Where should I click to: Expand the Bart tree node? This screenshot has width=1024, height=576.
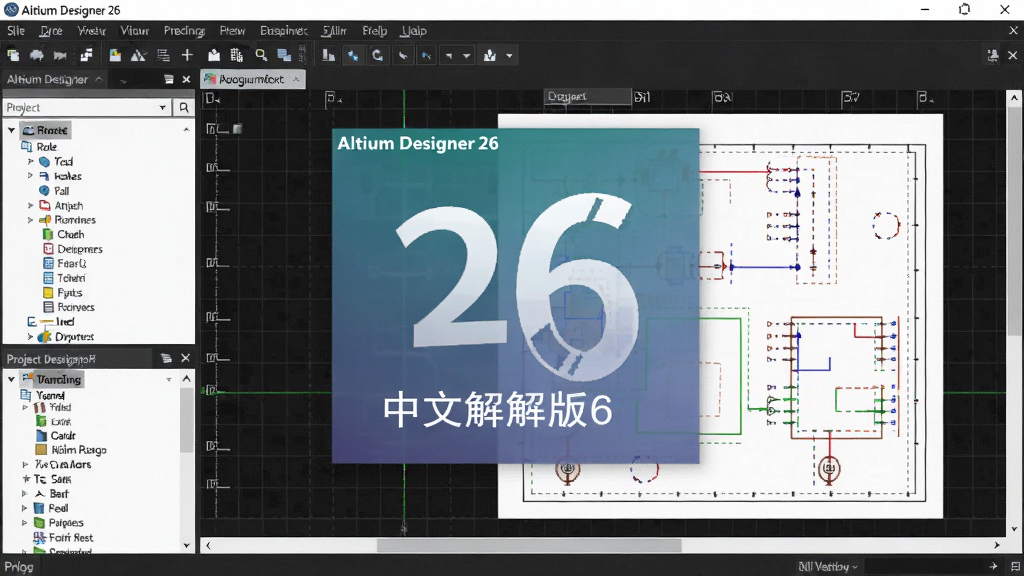(24, 494)
